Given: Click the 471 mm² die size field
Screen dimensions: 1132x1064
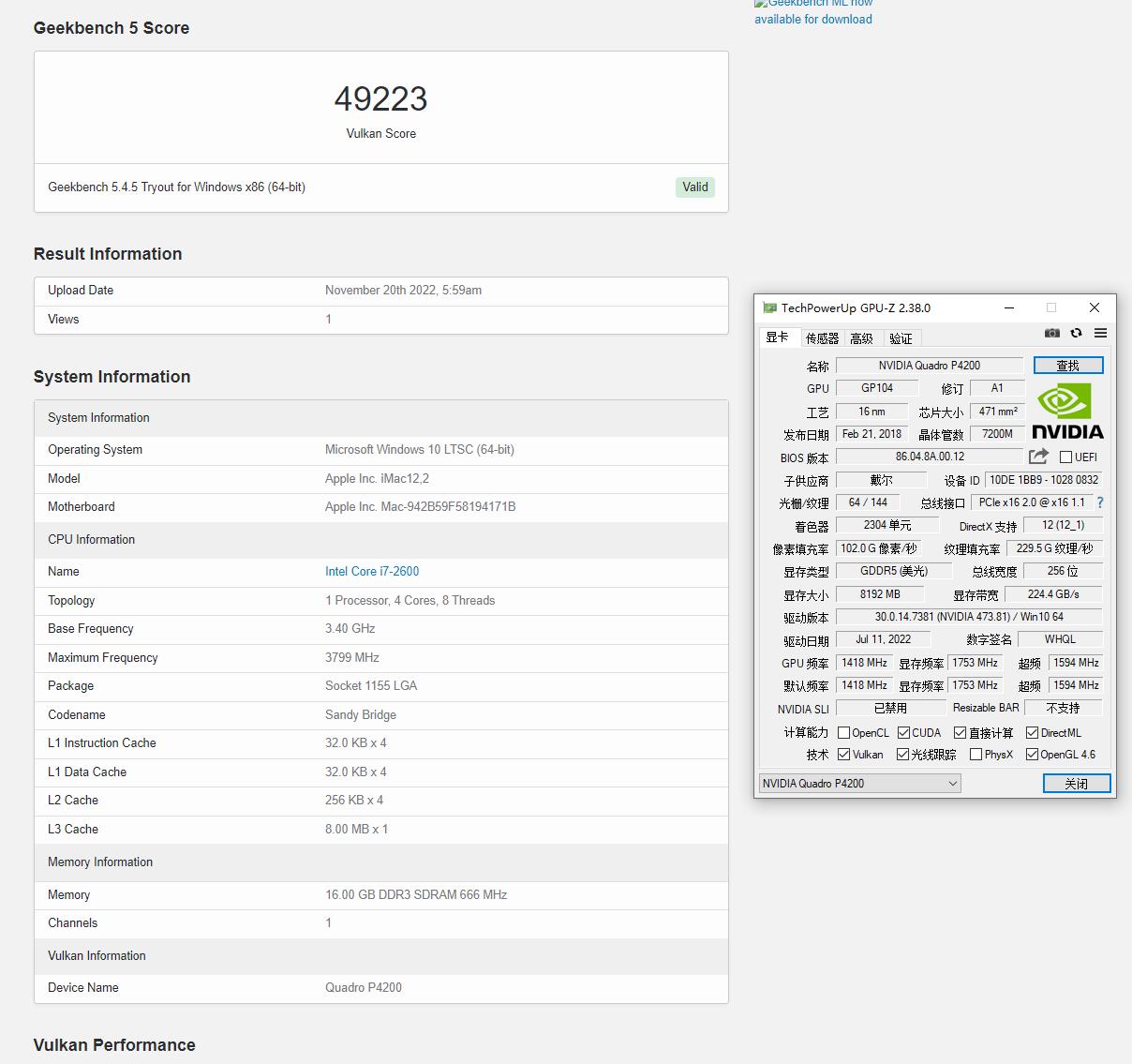Looking at the screenshot, I should (x=998, y=412).
